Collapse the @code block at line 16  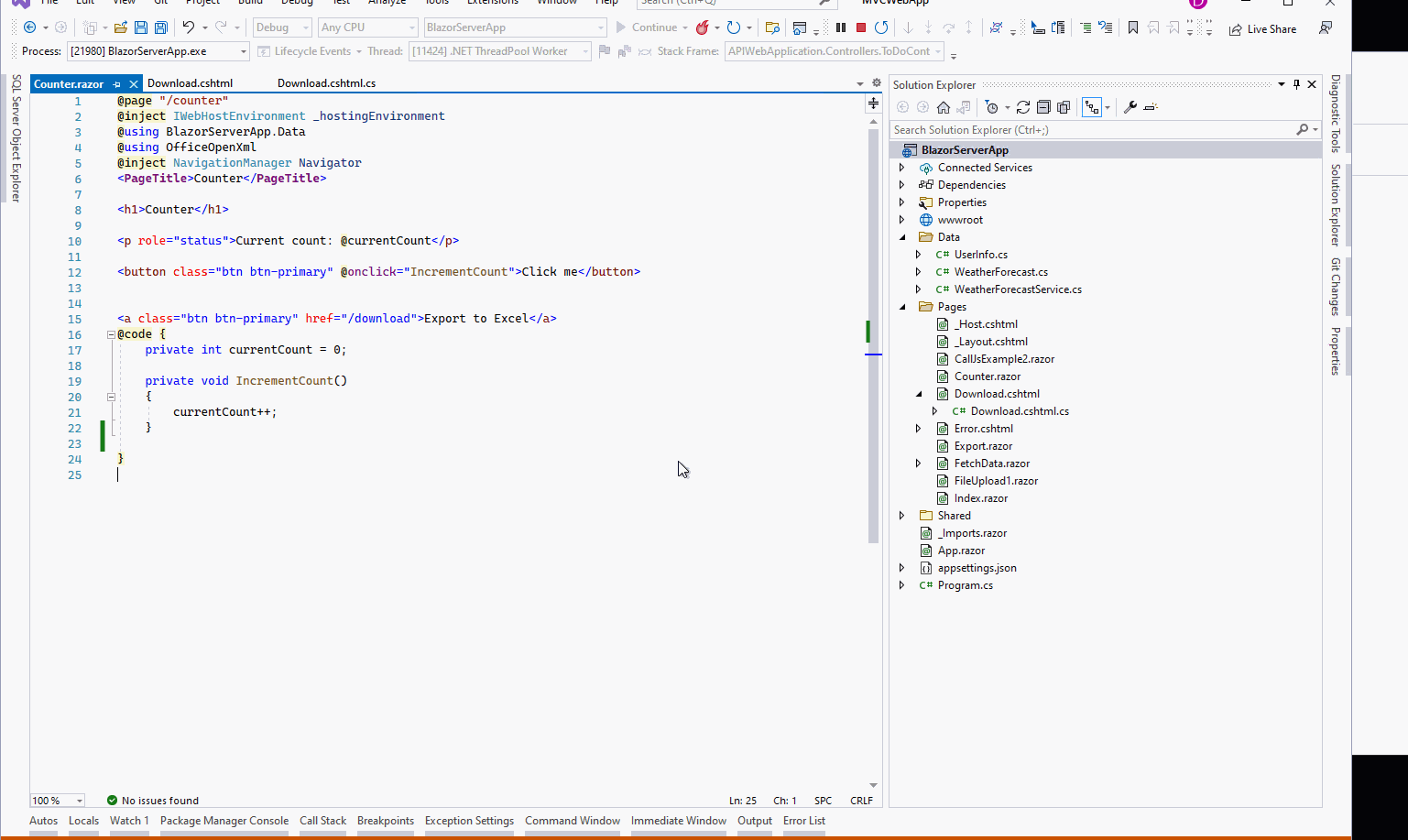pyautogui.click(x=111, y=334)
